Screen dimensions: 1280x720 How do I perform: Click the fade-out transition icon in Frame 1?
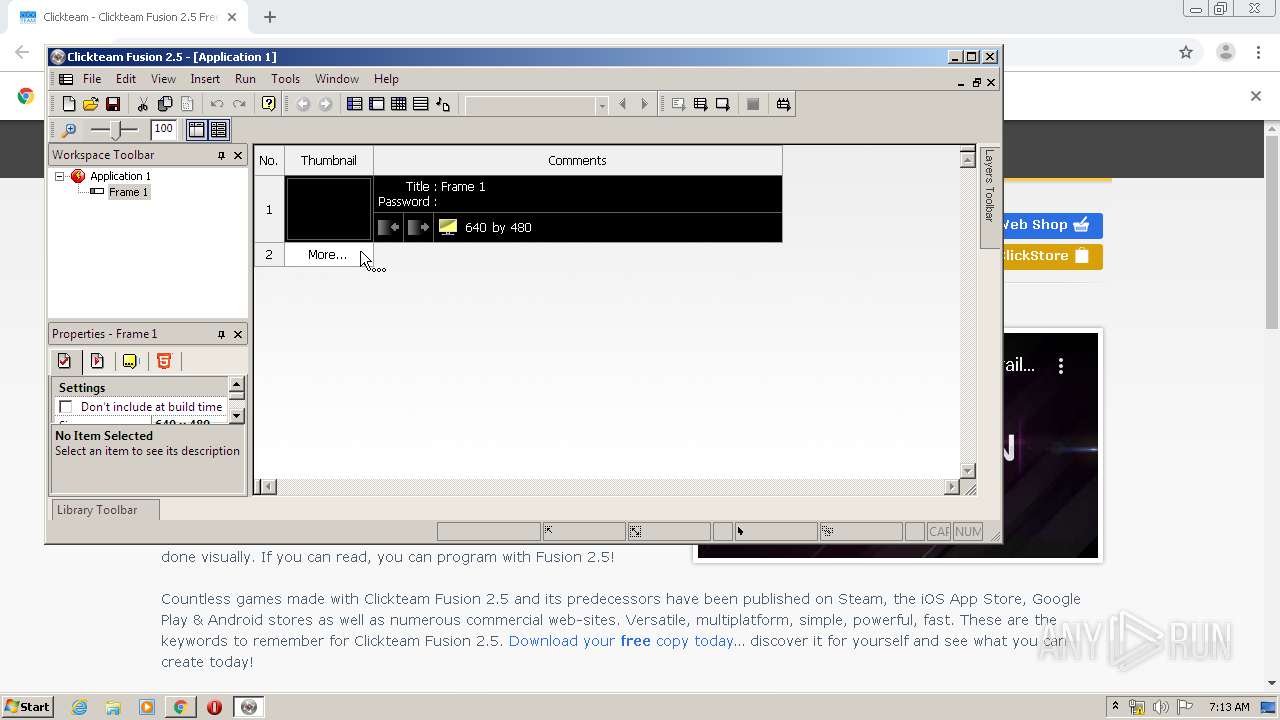pyautogui.click(x=418, y=227)
